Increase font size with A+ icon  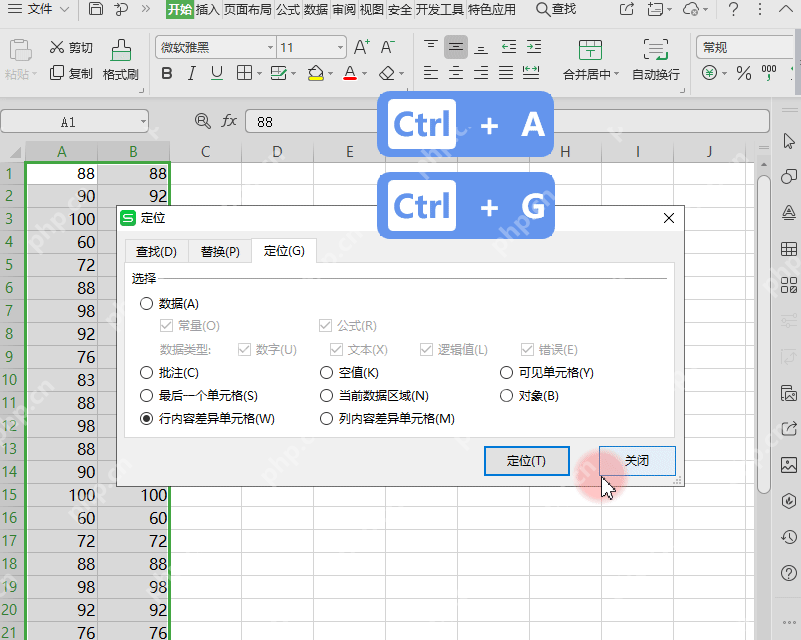pos(362,47)
